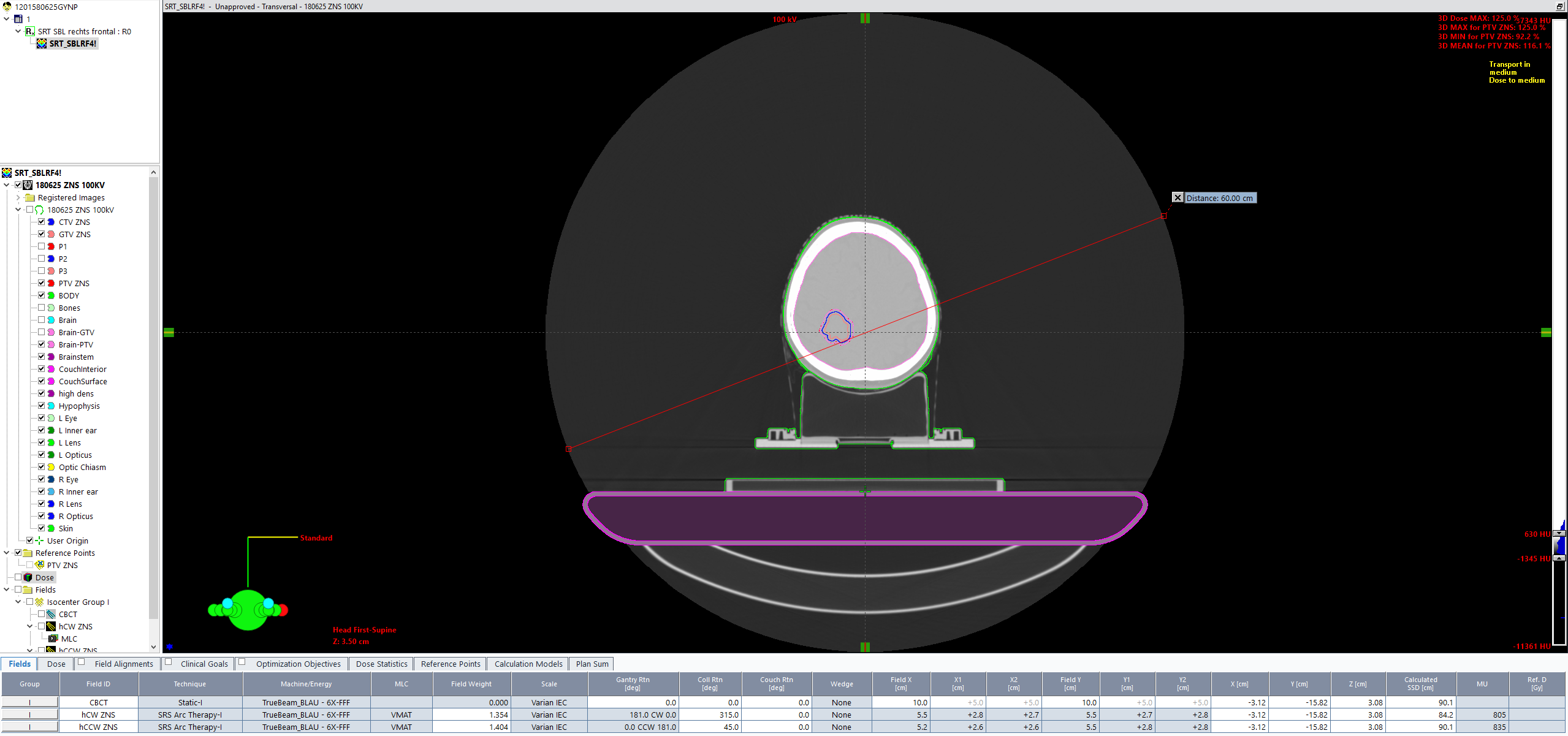Viewport: 1568px width, 736px height.
Task: Check the Dose visibility checkbox
Action: coord(18,577)
